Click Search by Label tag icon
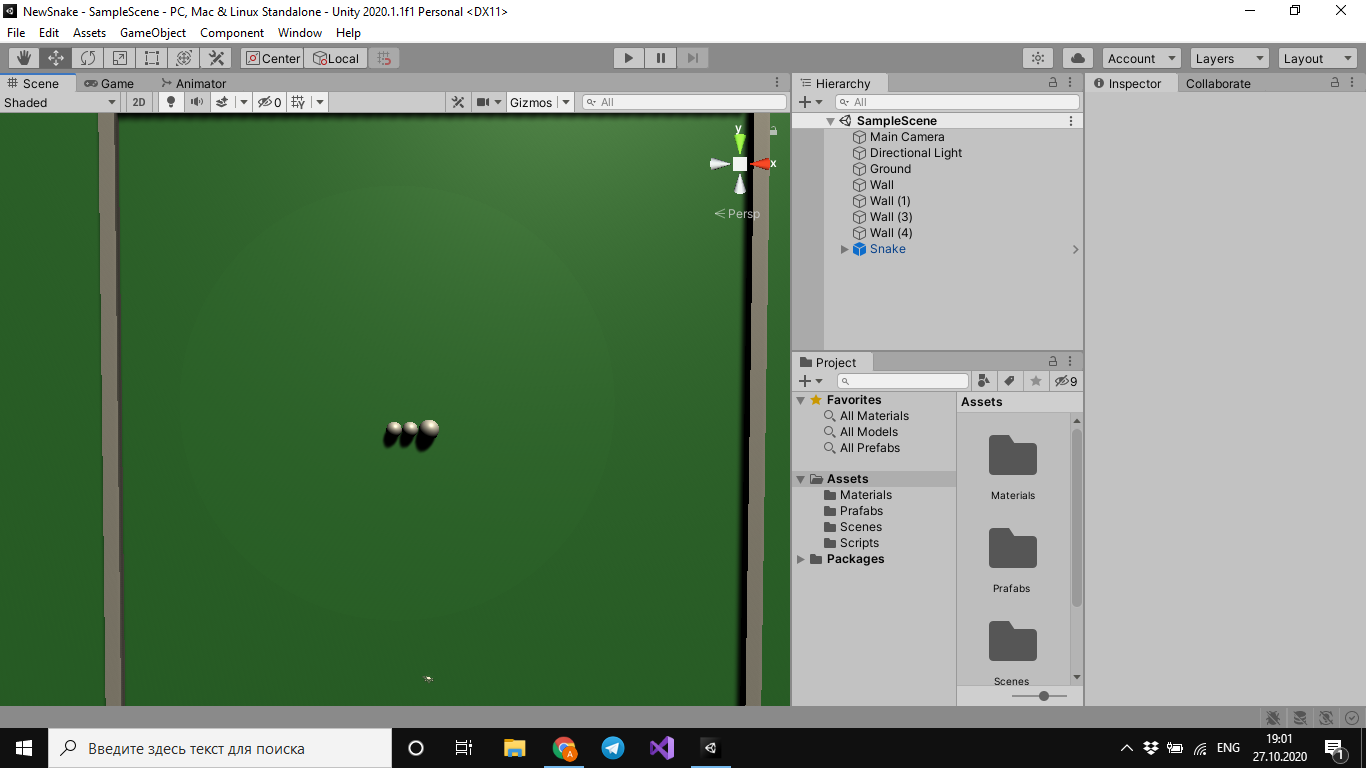The width and height of the screenshot is (1366, 768). coord(1010,381)
